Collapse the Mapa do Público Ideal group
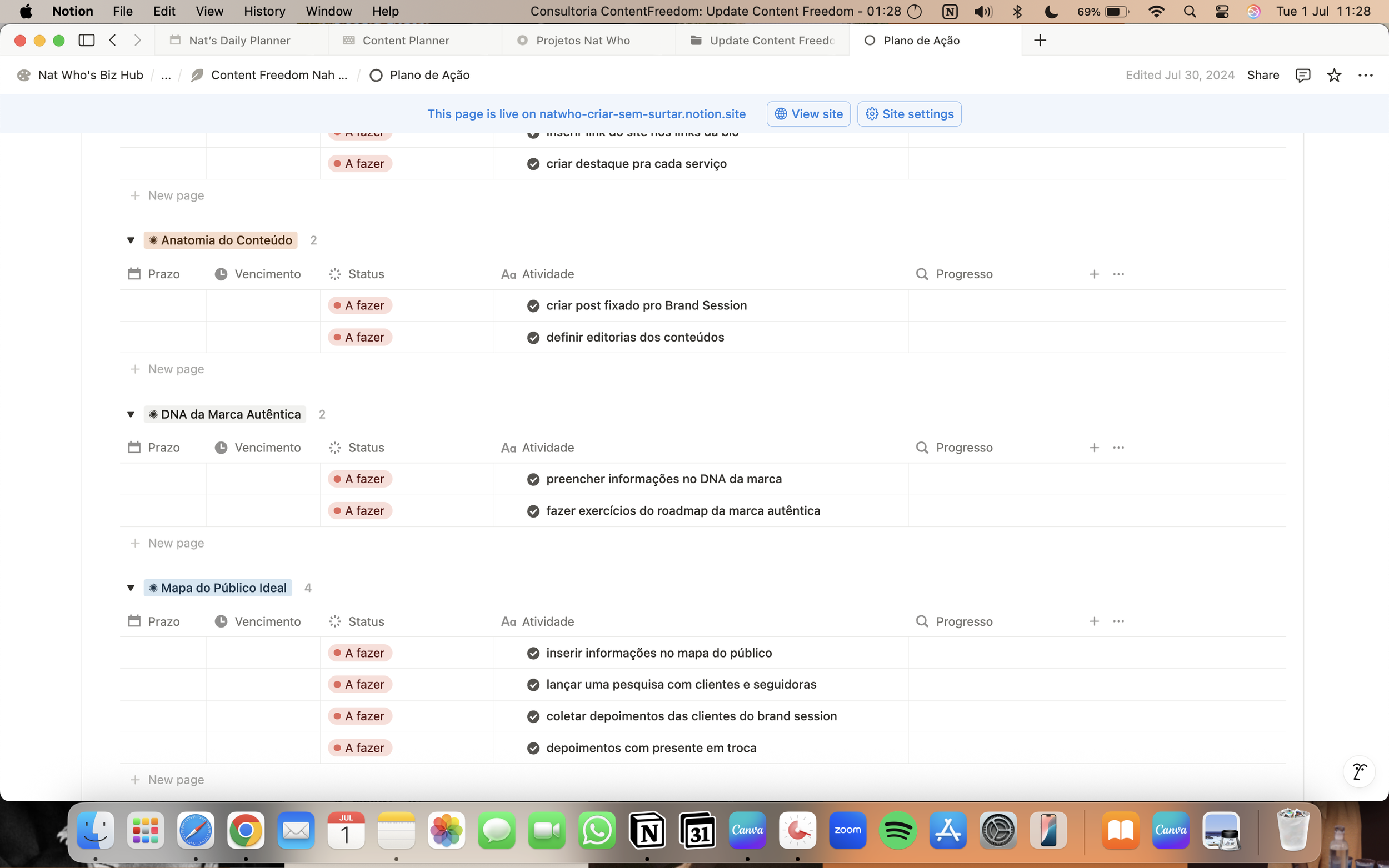Screen dimensions: 1389x868 click(x=131, y=588)
